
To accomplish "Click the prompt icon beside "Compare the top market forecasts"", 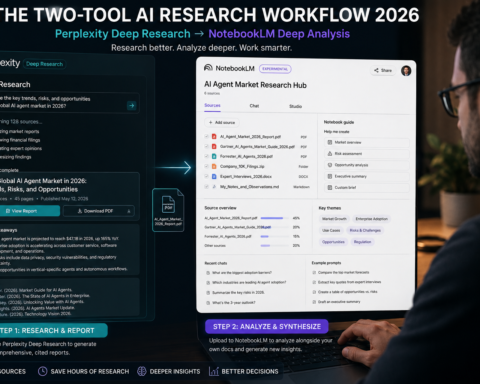I will tap(314, 272).
